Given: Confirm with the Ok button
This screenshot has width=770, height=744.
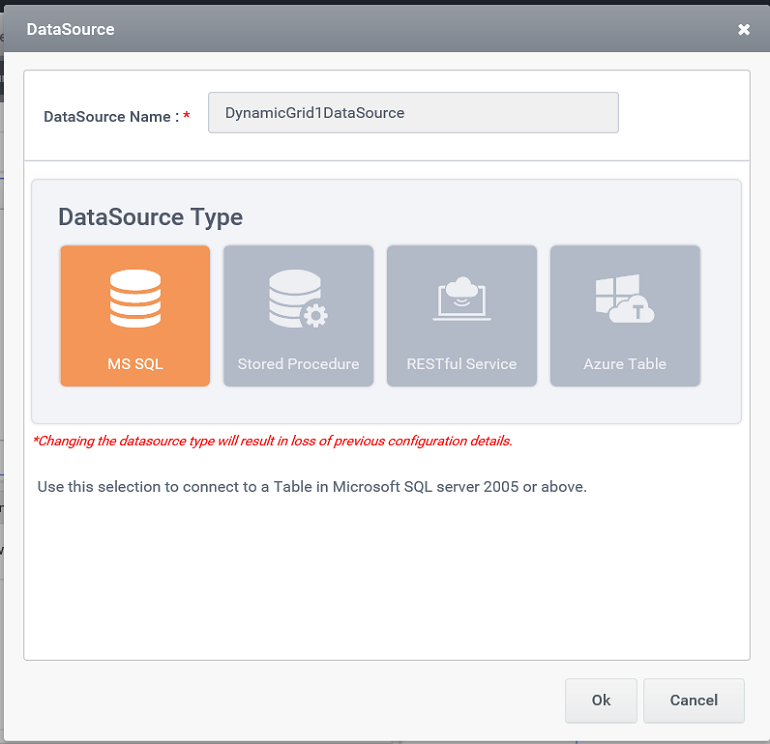Looking at the screenshot, I should [601, 700].
